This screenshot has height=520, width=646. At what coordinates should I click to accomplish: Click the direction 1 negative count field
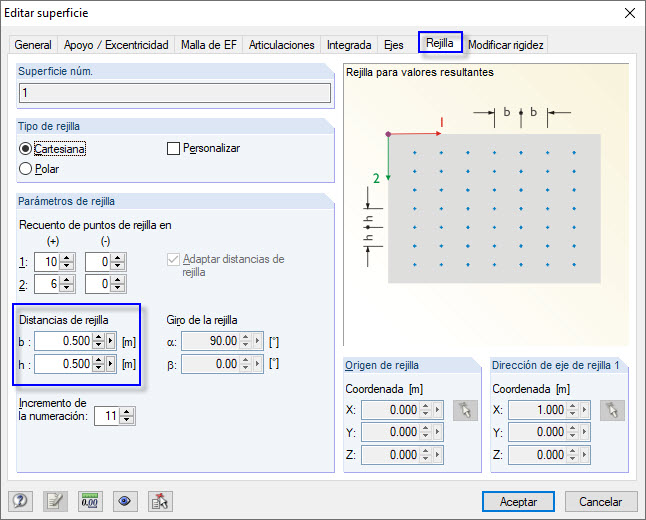coord(98,262)
